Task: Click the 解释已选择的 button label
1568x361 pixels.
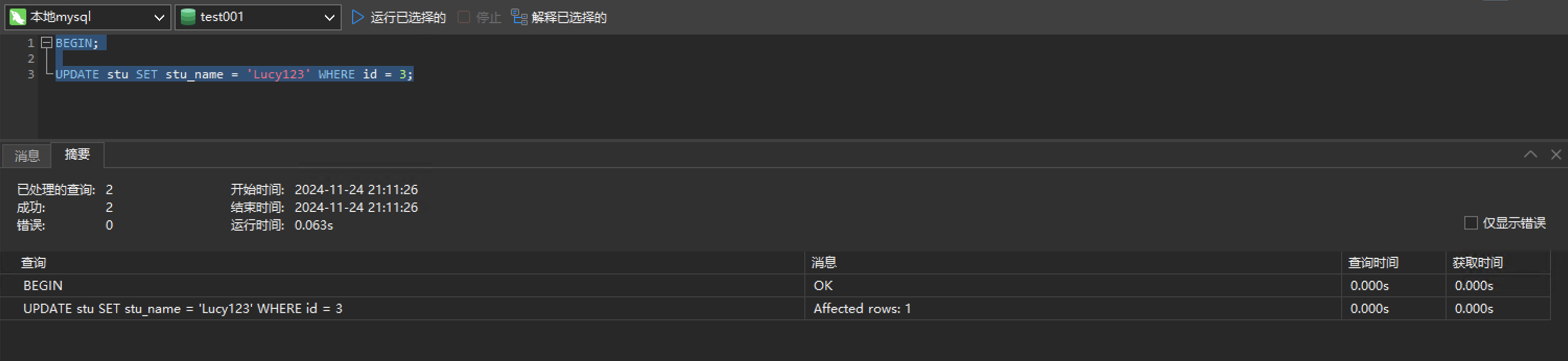Action: 568,18
